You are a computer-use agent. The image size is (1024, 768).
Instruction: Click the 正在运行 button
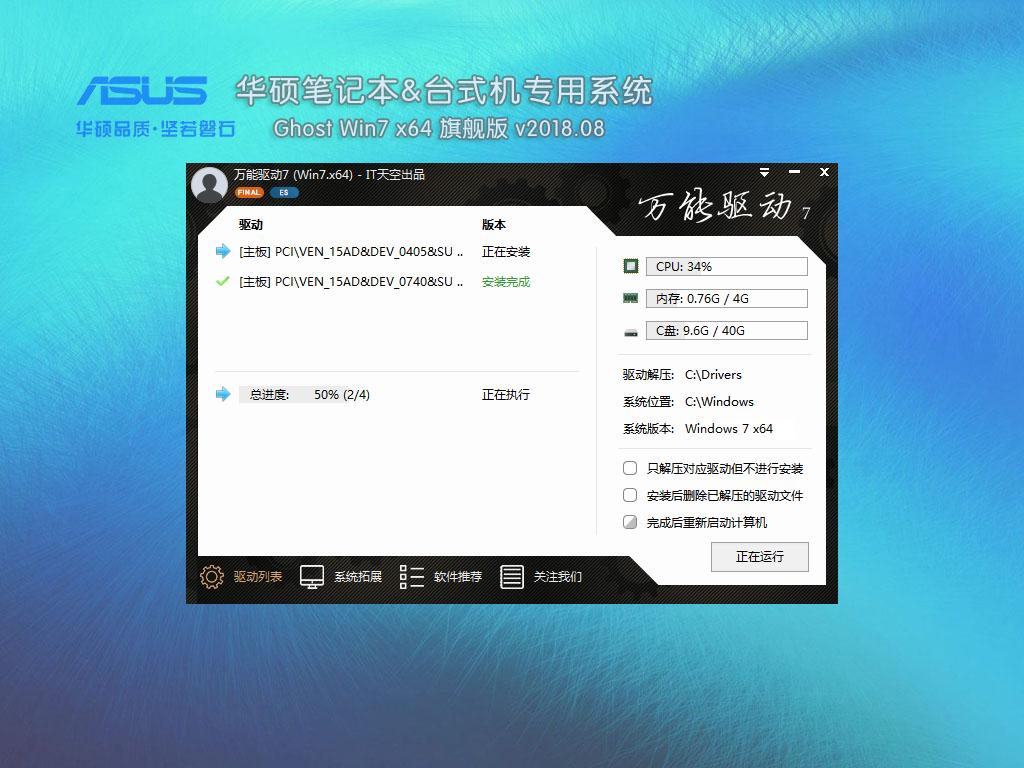(760, 556)
